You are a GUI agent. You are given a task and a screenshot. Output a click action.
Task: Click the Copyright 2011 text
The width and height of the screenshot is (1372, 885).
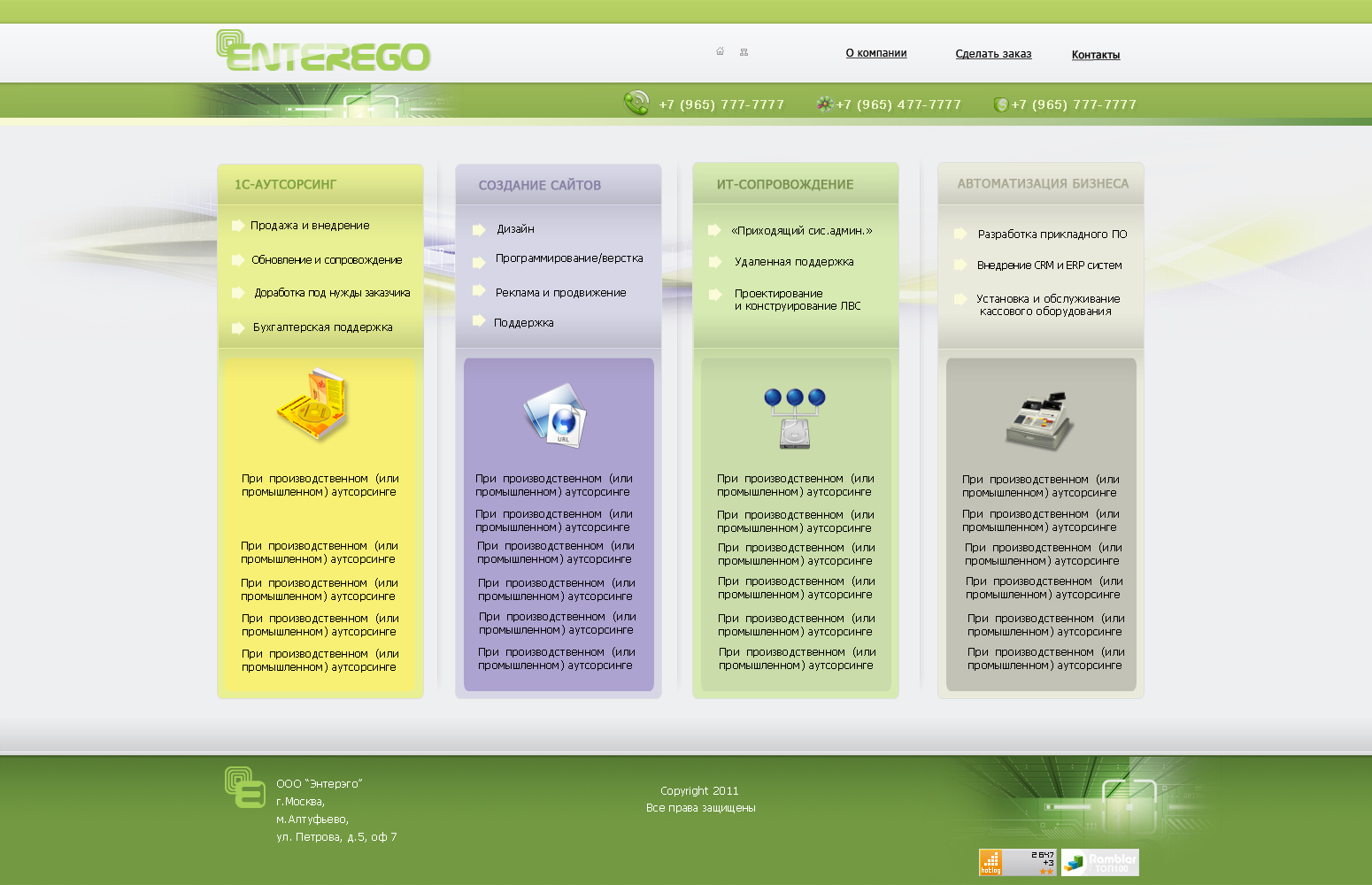(x=699, y=791)
